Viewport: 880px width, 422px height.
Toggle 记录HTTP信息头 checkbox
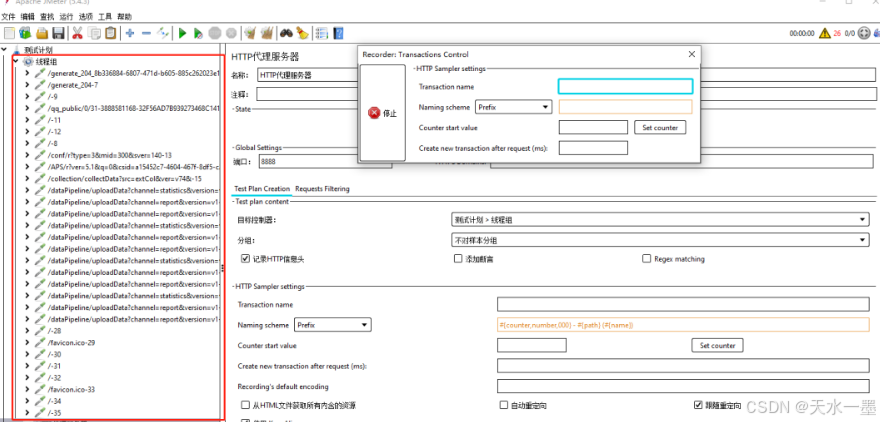(245, 259)
